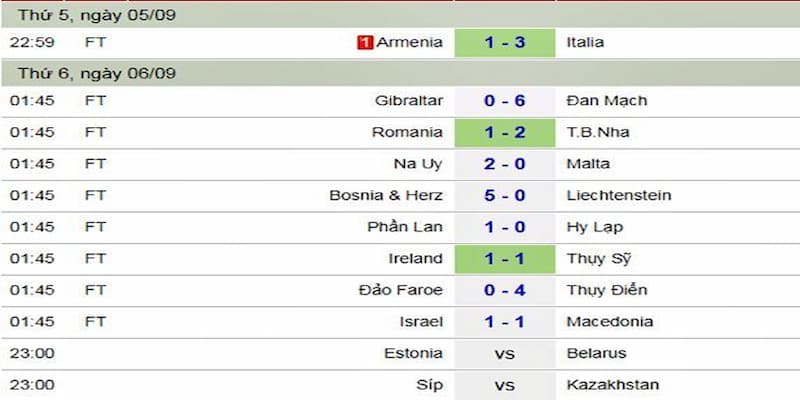The height and width of the screenshot is (400, 800).
Task: Click the Israel team name
Action: pyautogui.click(x=420, y=321)
